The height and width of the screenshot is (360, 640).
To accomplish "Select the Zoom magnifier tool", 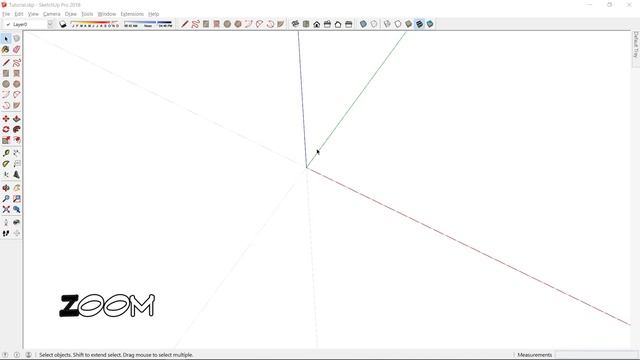I will click(x=6, y=199).
